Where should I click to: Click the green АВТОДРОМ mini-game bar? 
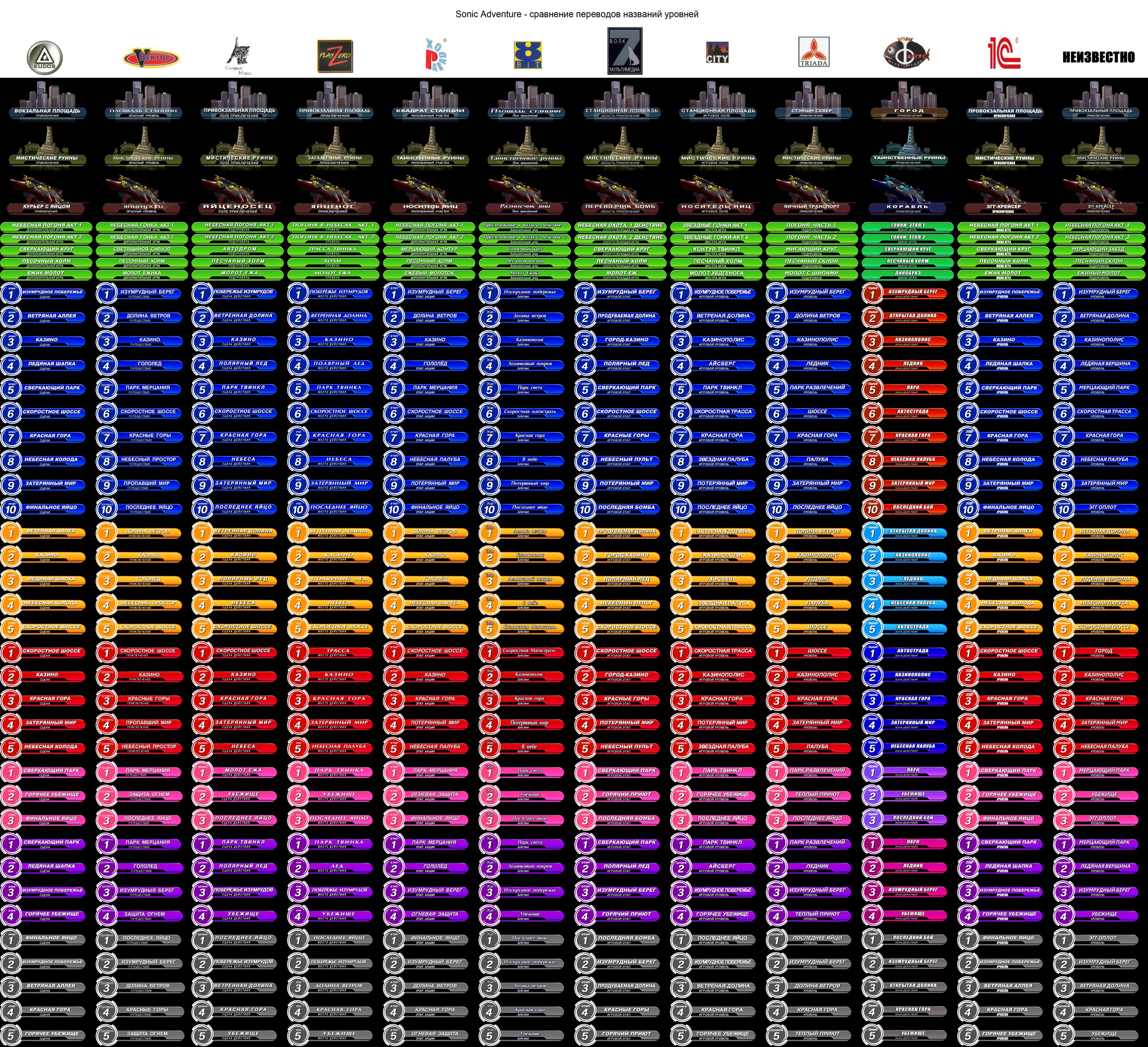(x=239, y=249)
